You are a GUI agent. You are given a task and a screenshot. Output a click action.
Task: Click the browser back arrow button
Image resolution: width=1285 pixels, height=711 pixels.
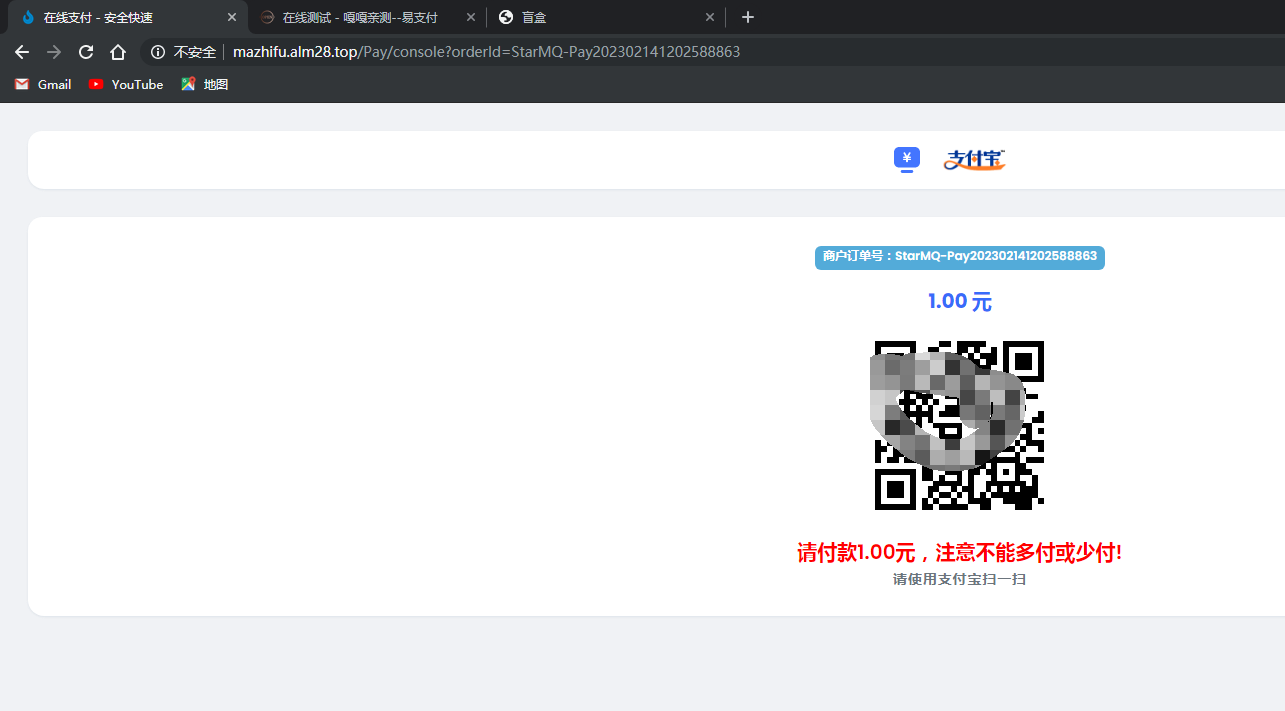click(x=22, y=52)
